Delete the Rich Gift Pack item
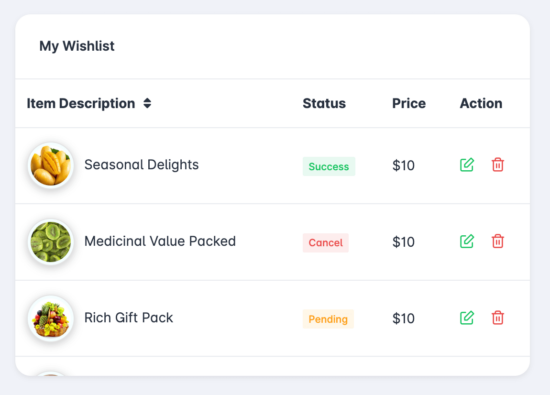Screen dimensions: 550x395 (498, 318)
